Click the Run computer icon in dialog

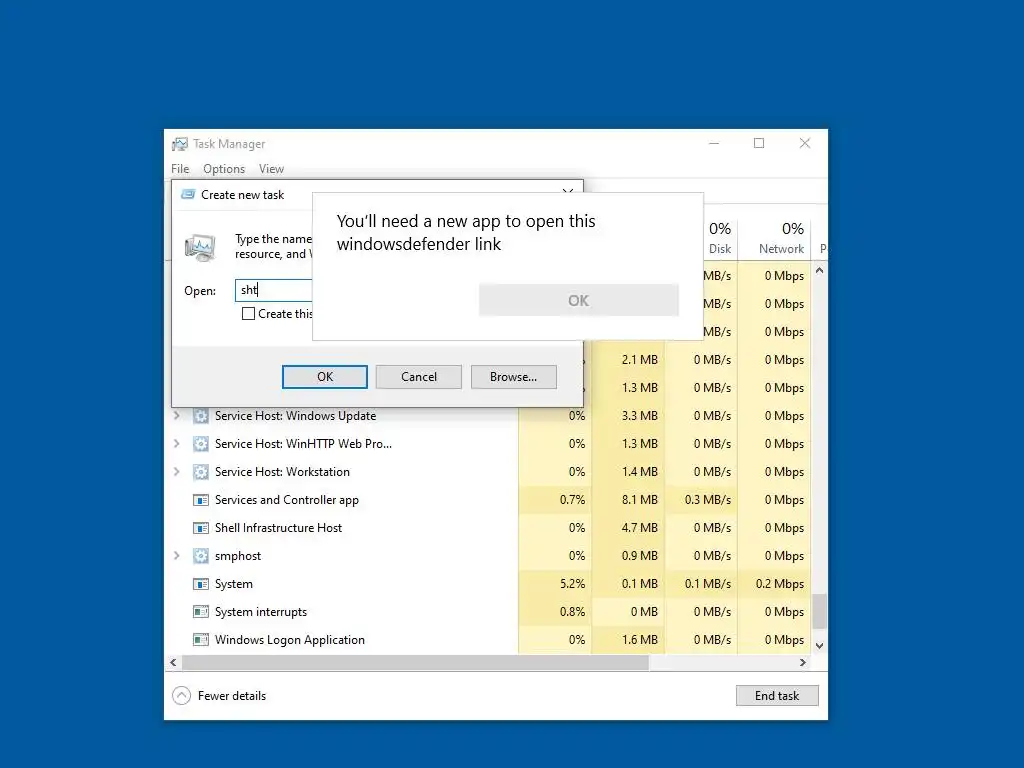coord(200,248)
